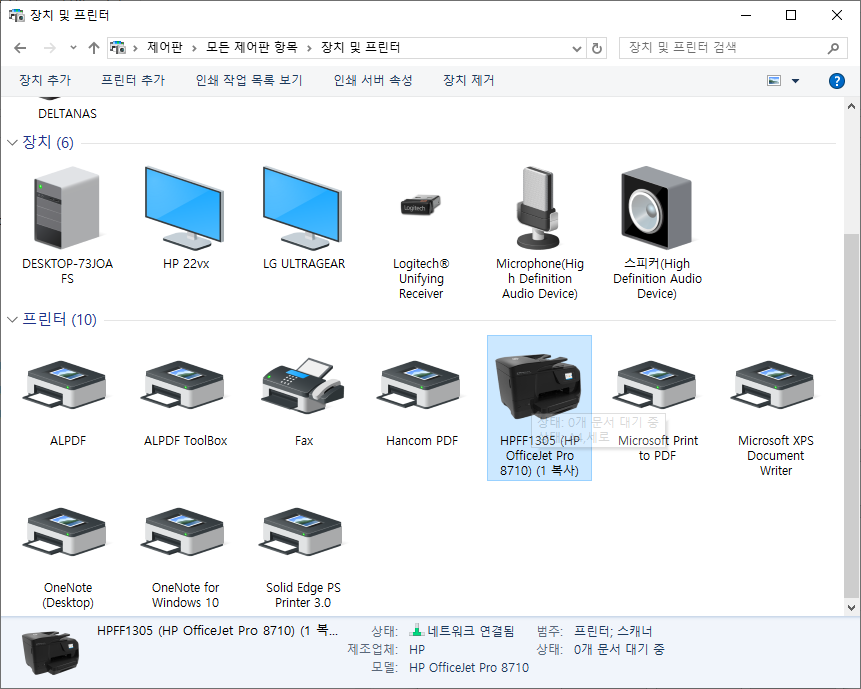The image size is (861, 689).
Task: Select the DELTANAS device label
Action: point(67,114)
